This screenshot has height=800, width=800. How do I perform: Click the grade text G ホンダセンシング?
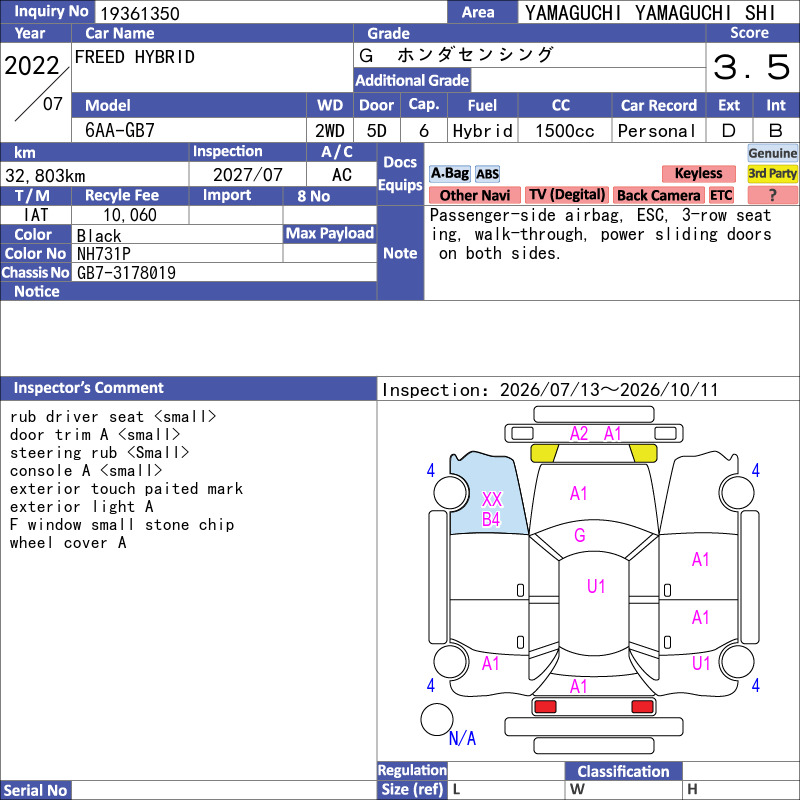(x=456, y=55)
